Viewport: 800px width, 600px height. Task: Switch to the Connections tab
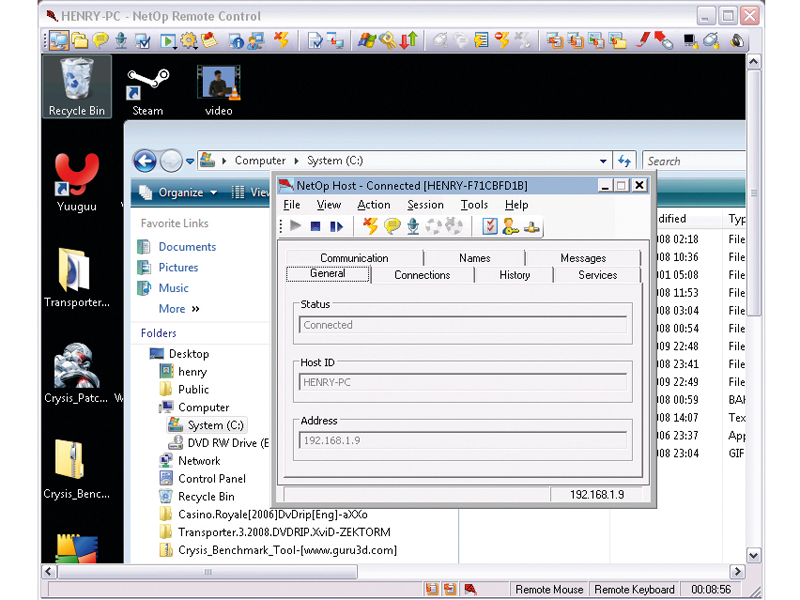click(x=422, y=274)
